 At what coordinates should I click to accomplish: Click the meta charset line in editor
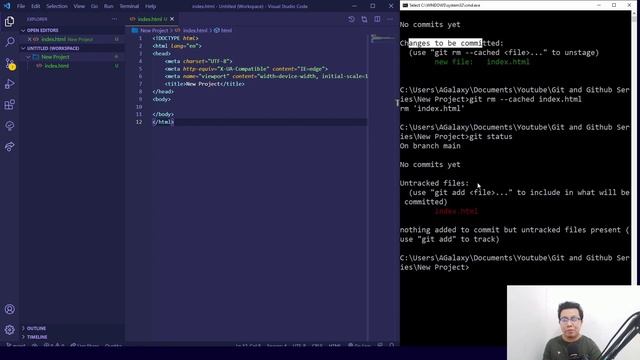[198, 61]
